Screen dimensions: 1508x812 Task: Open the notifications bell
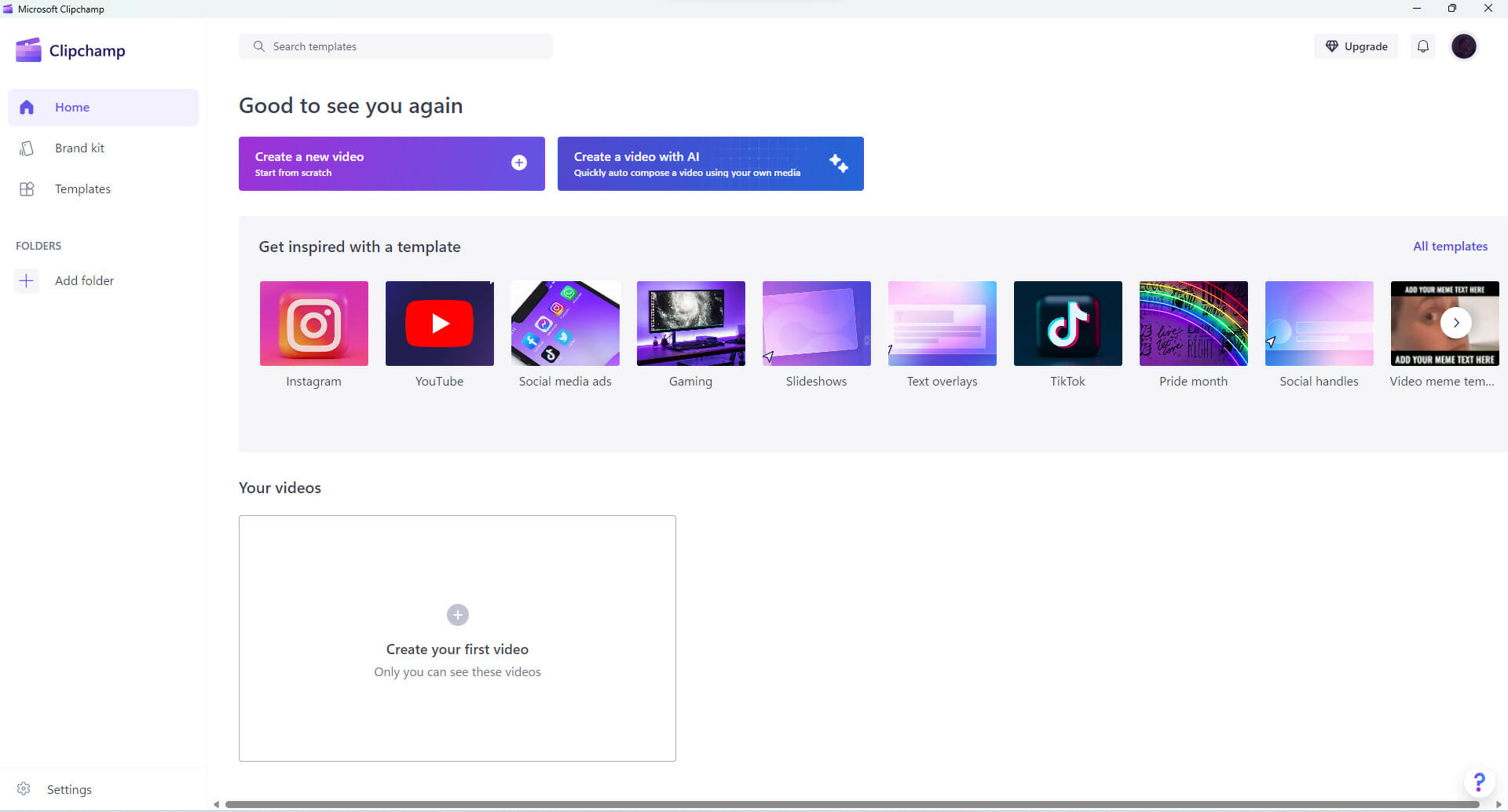pyautogui.click(x=1423, y=46)
